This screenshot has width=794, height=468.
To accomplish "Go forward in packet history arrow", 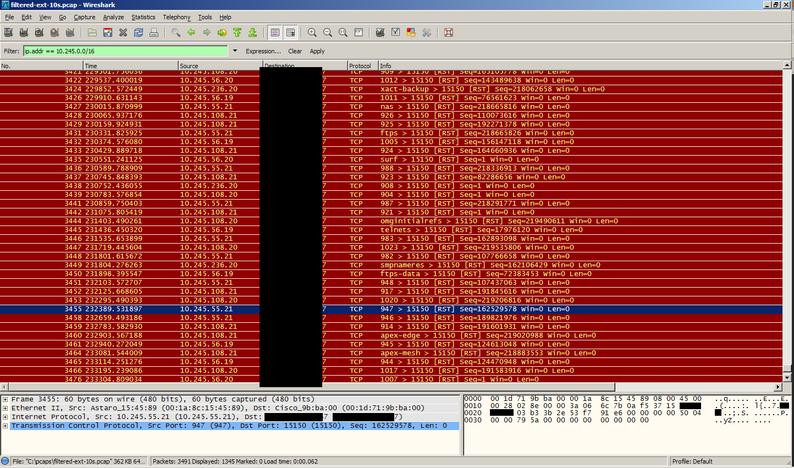I will (x=207, y=32).
